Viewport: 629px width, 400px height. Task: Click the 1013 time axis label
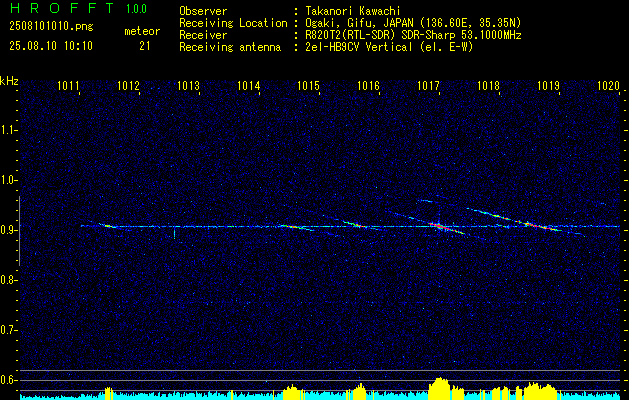pyautogui.click(x=189, y=85)
